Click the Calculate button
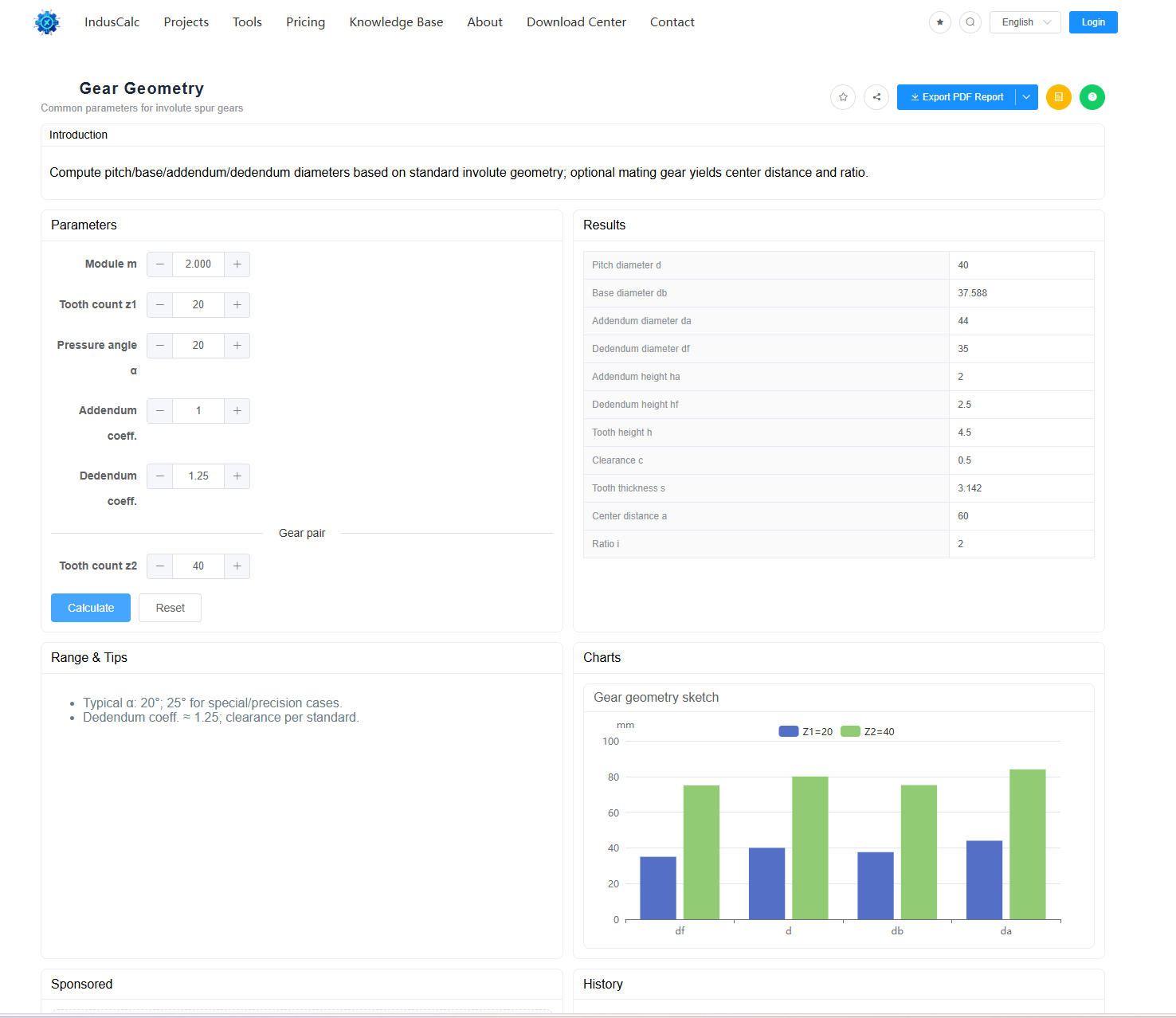 [x=91, y=608]
